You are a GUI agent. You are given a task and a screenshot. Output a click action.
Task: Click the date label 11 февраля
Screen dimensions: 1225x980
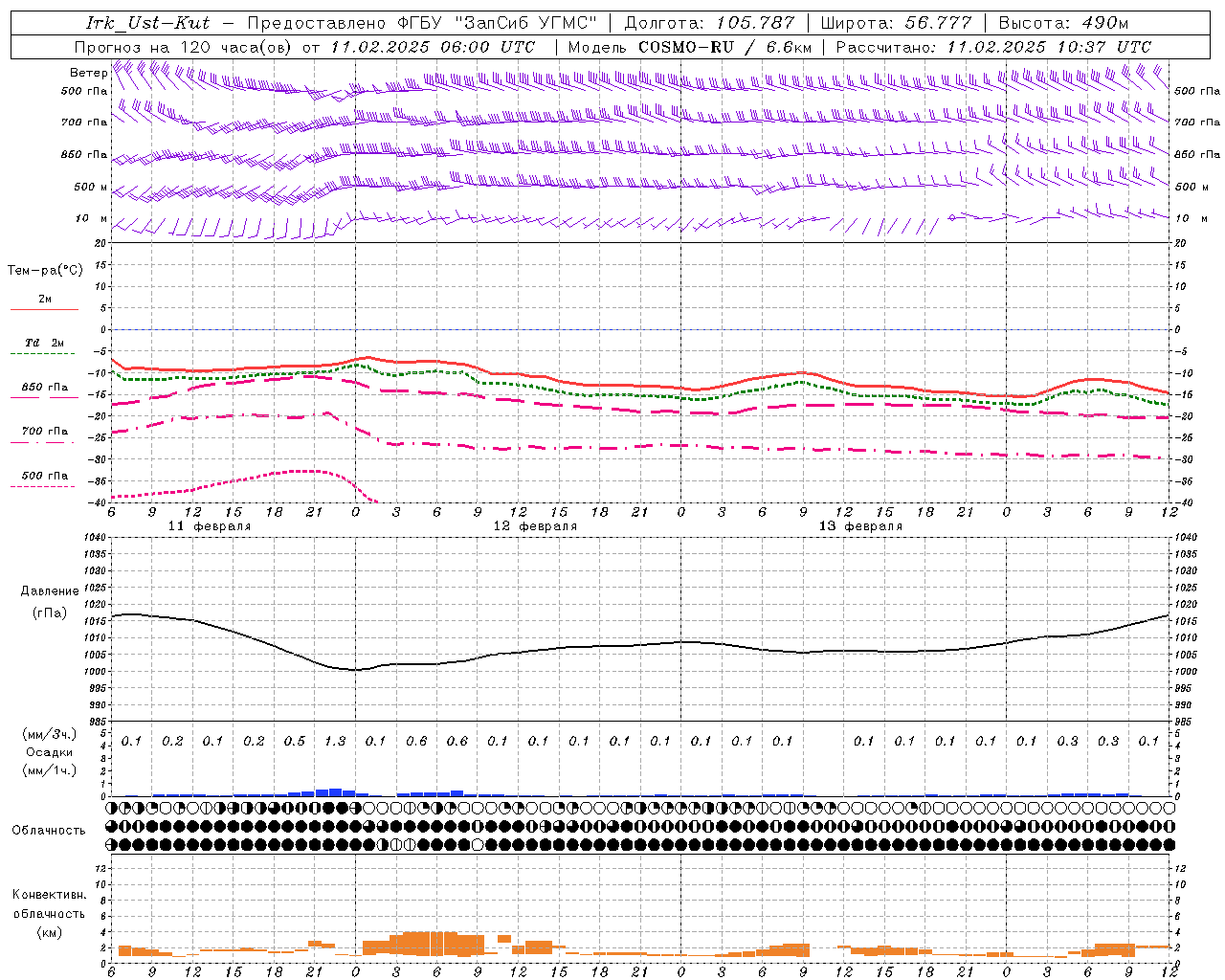(x=210, y=526)
